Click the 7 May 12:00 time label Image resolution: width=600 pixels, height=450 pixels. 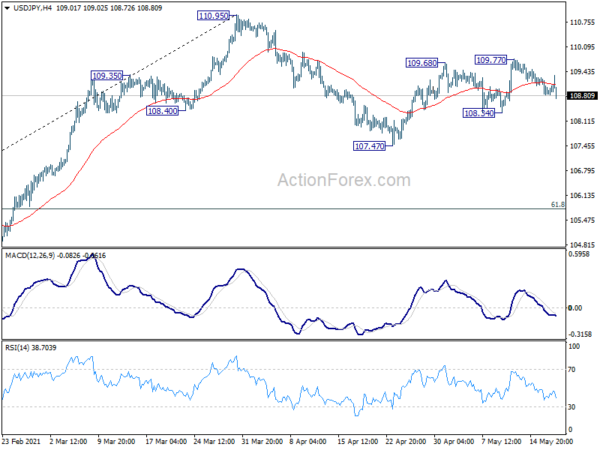pyautogui.click(x=501, y=442)
